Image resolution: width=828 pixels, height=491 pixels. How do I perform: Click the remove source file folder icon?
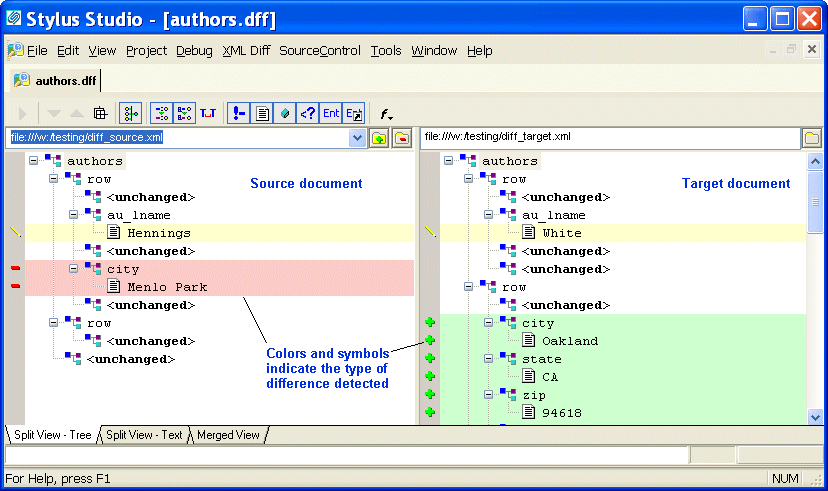point(401,138)
